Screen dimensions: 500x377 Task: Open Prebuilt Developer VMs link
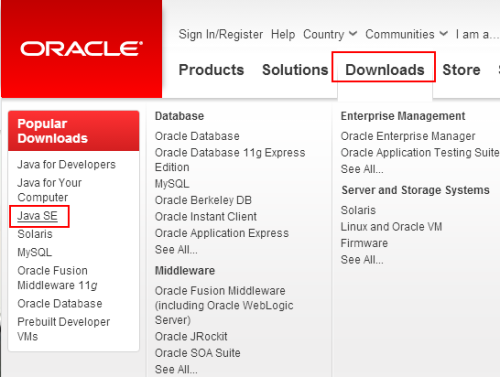64,329
